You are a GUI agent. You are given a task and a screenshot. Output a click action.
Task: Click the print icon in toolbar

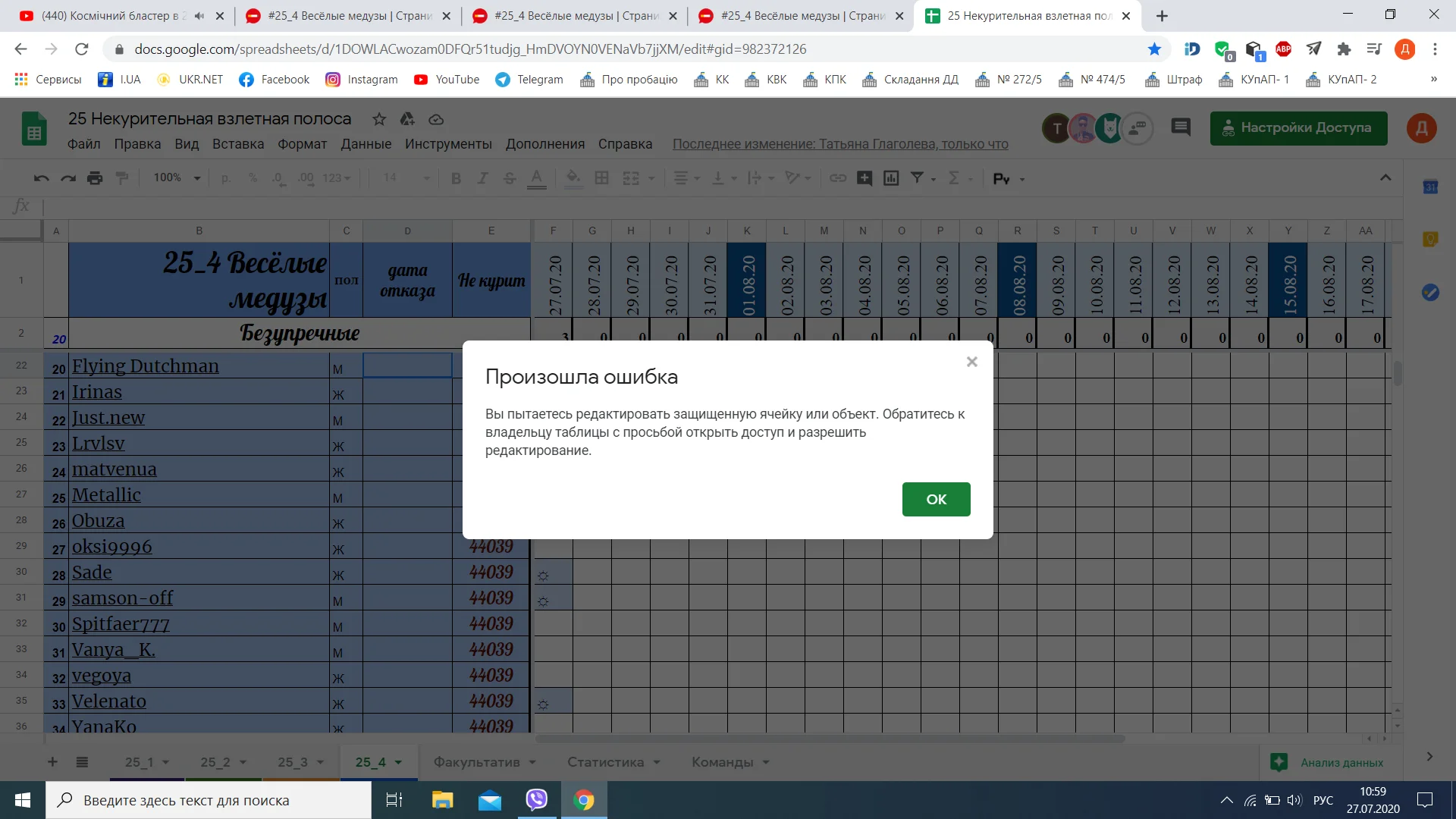(95, 178)
